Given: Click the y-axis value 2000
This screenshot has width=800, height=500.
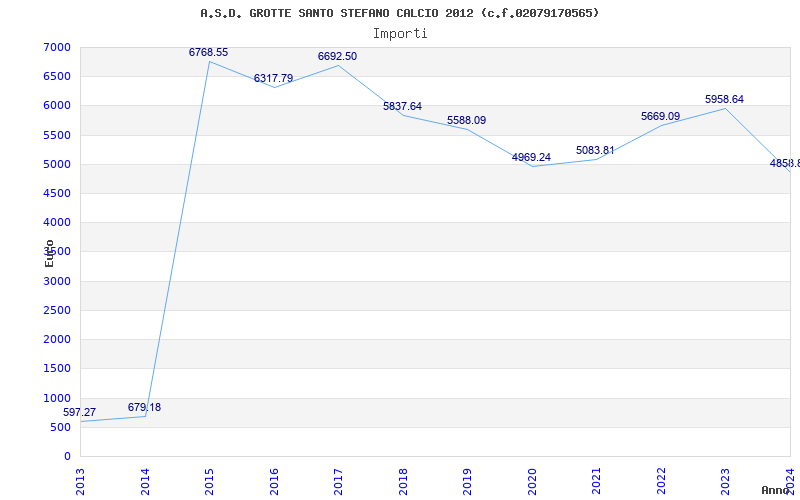Looking at the screenshot, I should pos(57,339).
